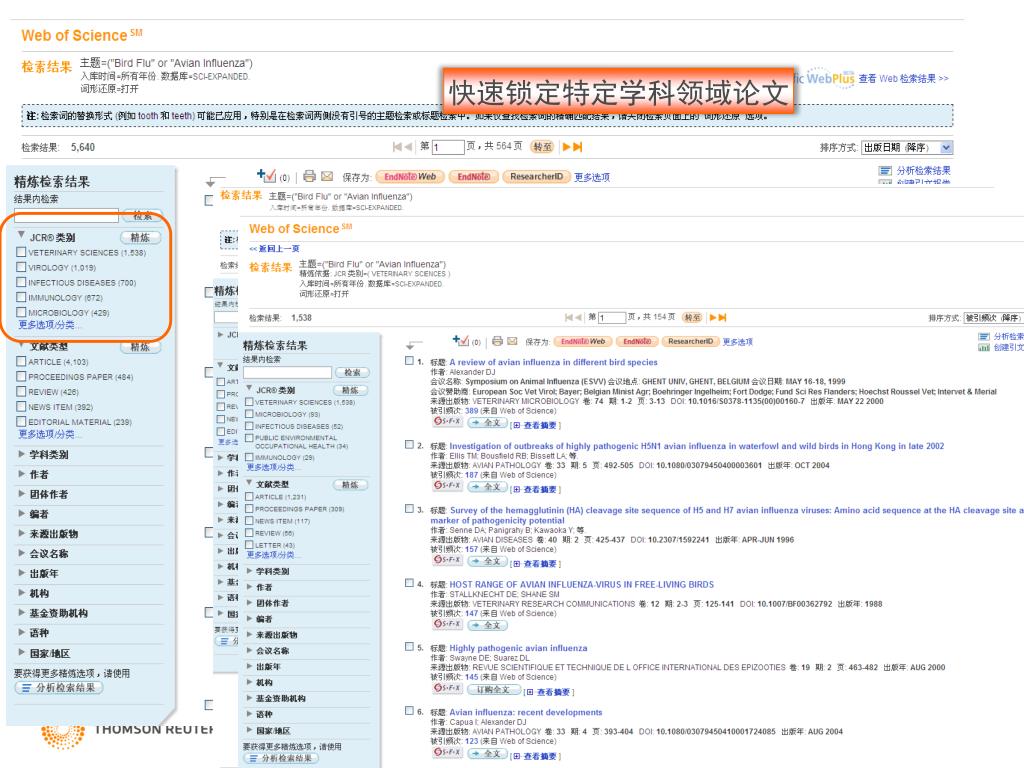The width and height of the screenshot is (1024, 768).
Task: Click 分析检索结果 button at back panel bottom
Action: 59,688
